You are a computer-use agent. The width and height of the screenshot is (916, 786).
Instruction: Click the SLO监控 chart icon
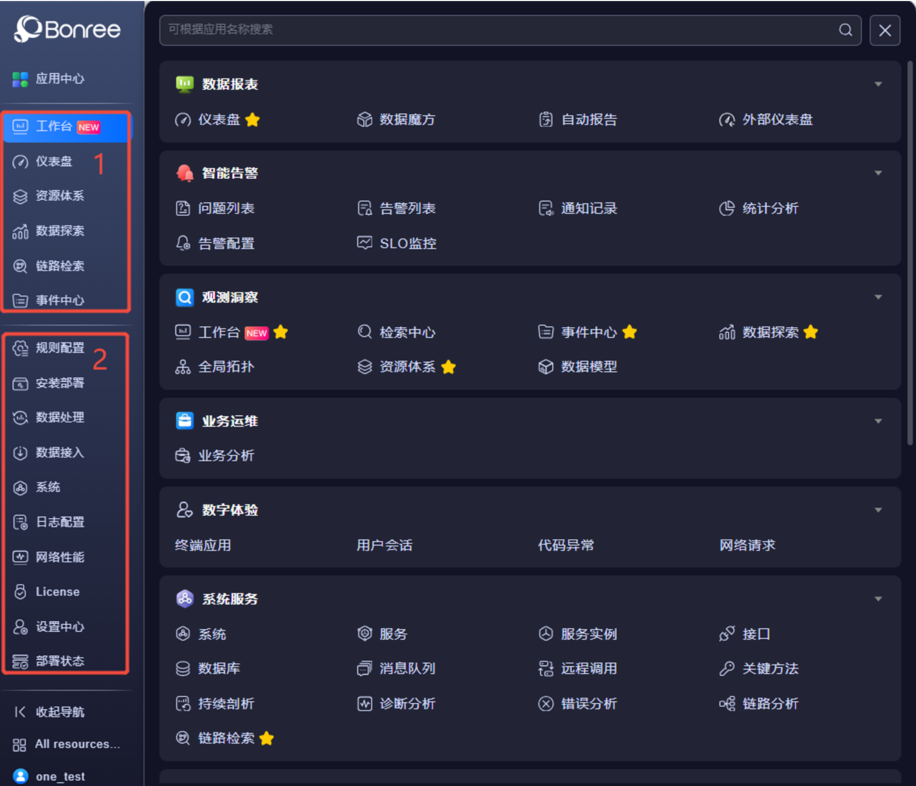365,243
